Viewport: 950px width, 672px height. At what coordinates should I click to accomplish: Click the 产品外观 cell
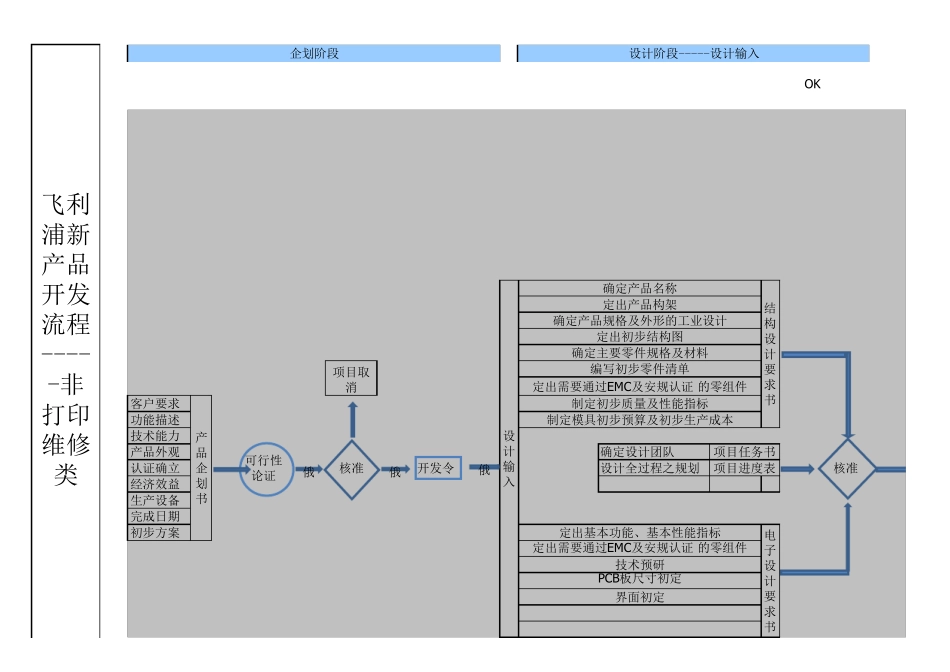[159, 452]
